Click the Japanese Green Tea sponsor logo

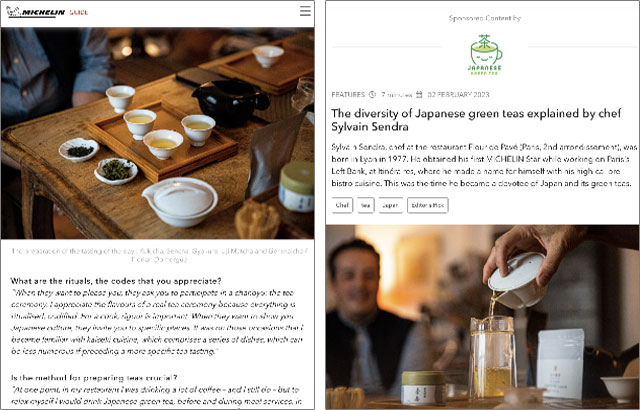(485, 55)
